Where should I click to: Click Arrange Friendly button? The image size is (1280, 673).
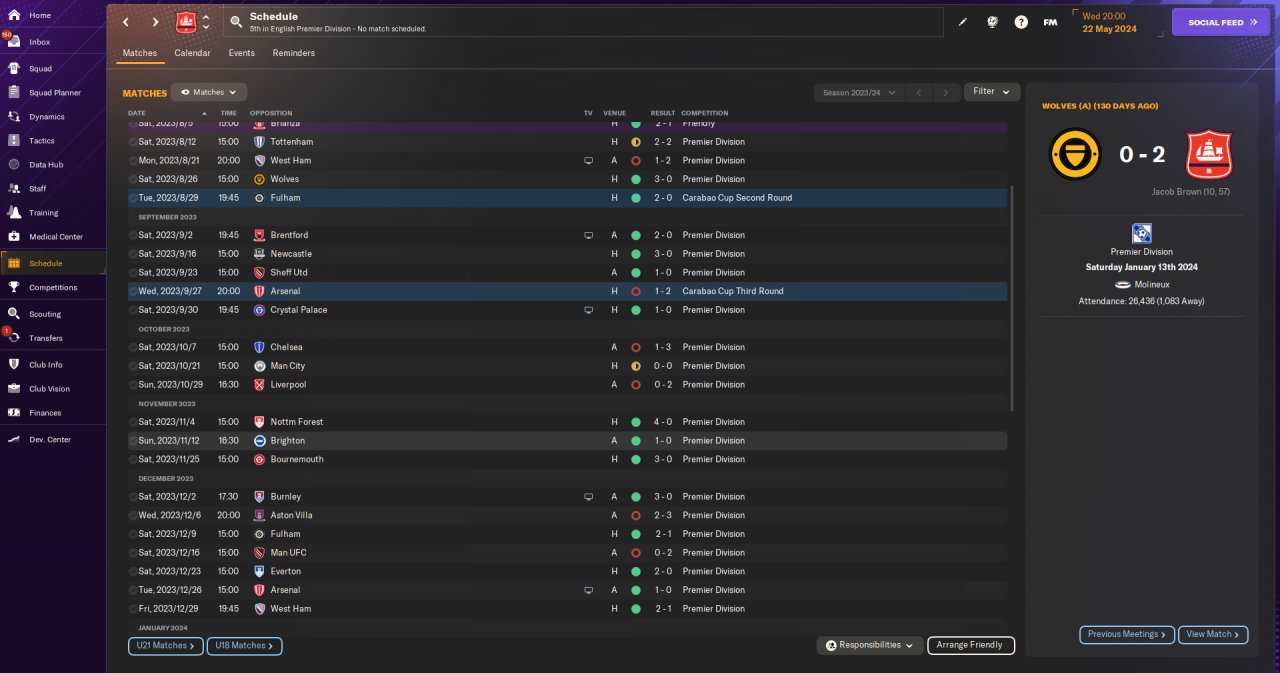971,645
